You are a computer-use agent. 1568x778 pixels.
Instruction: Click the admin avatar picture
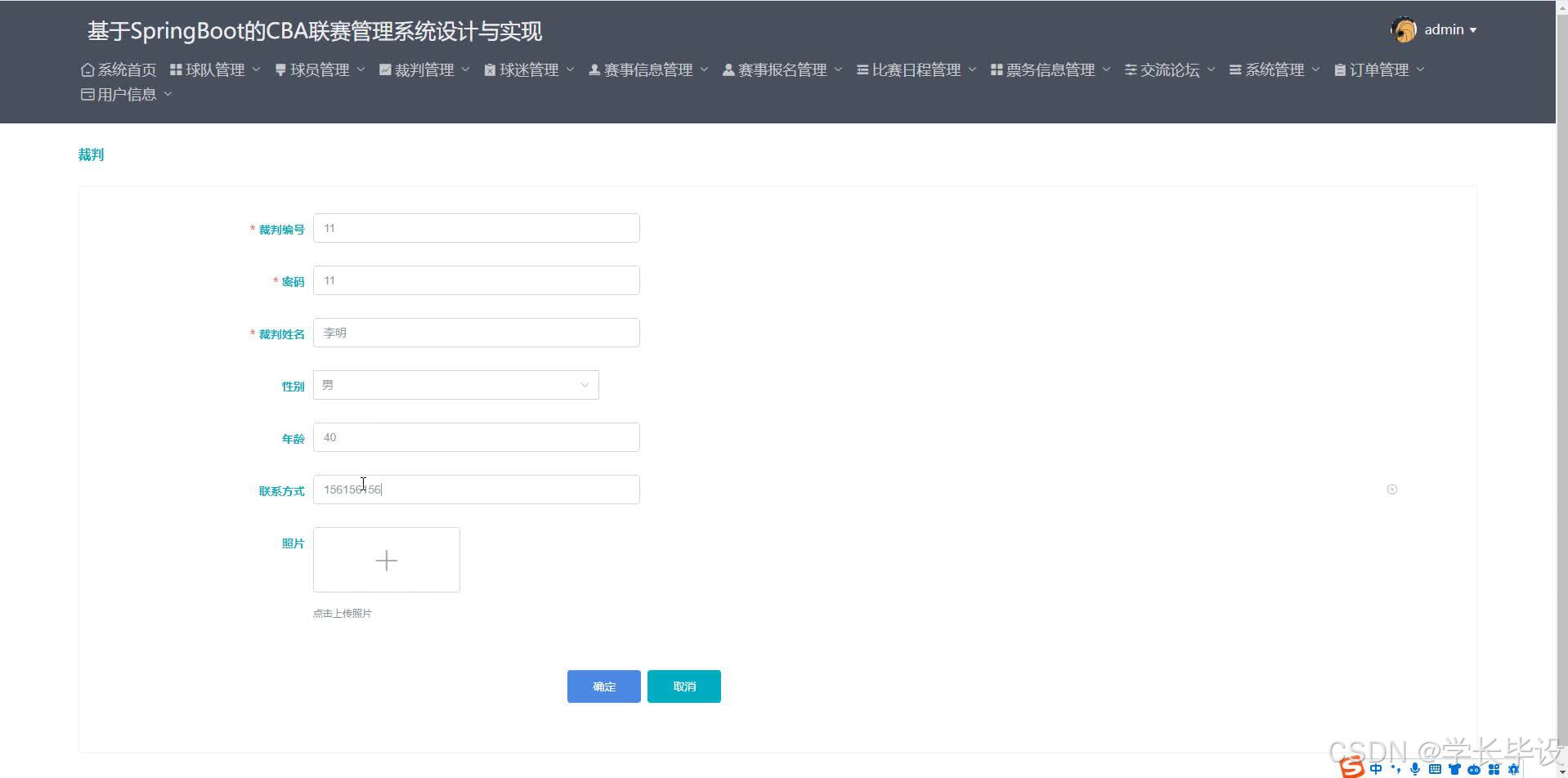point(1404,30)
